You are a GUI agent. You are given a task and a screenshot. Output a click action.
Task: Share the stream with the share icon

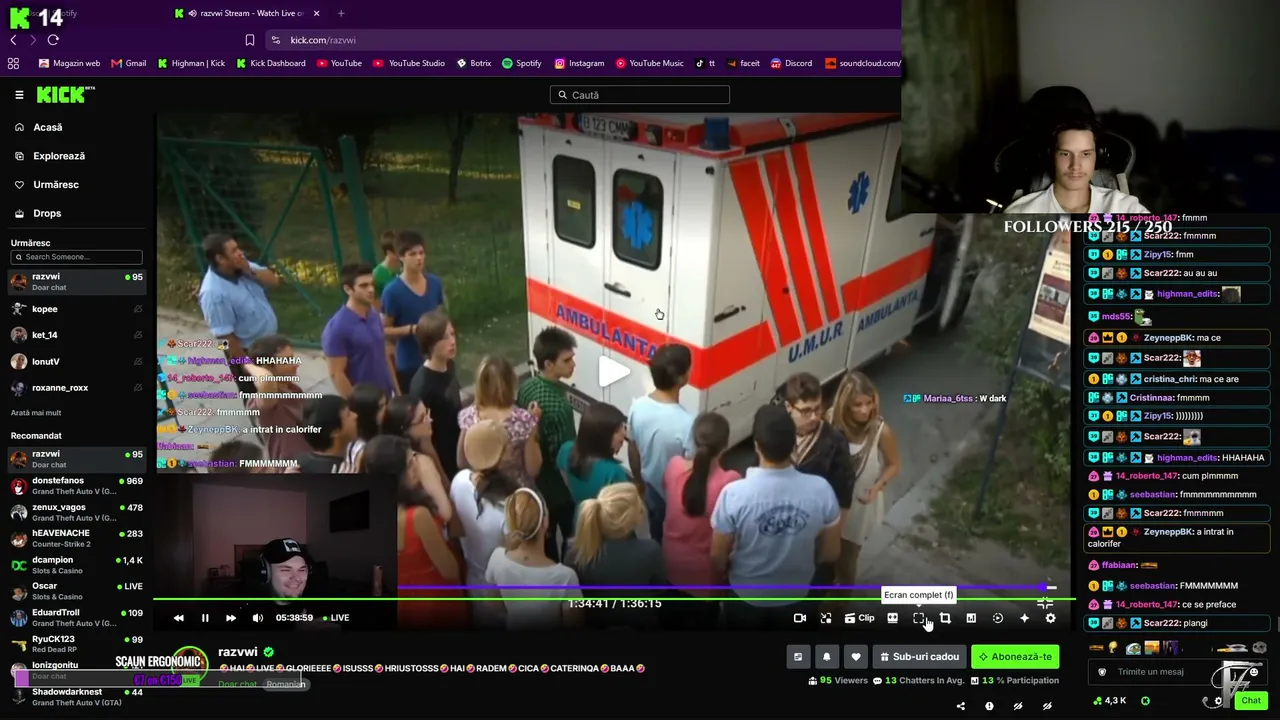[x=961, y=706]
